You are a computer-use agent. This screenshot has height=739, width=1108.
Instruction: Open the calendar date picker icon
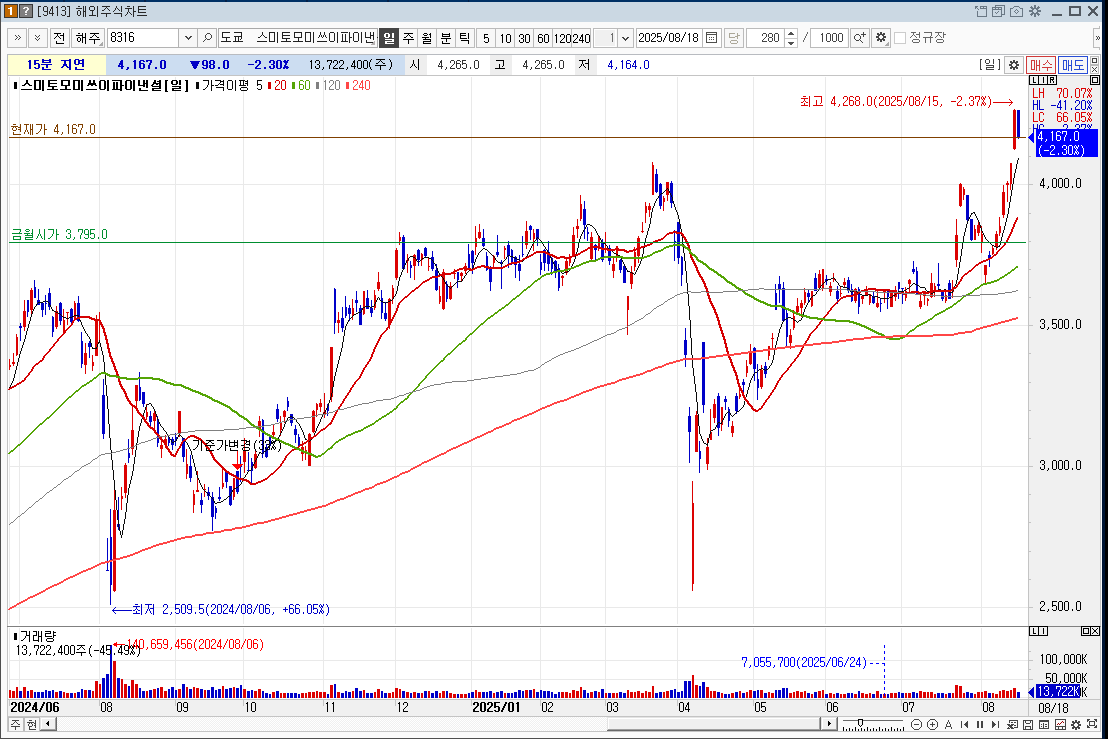click(x=711, y=38)
